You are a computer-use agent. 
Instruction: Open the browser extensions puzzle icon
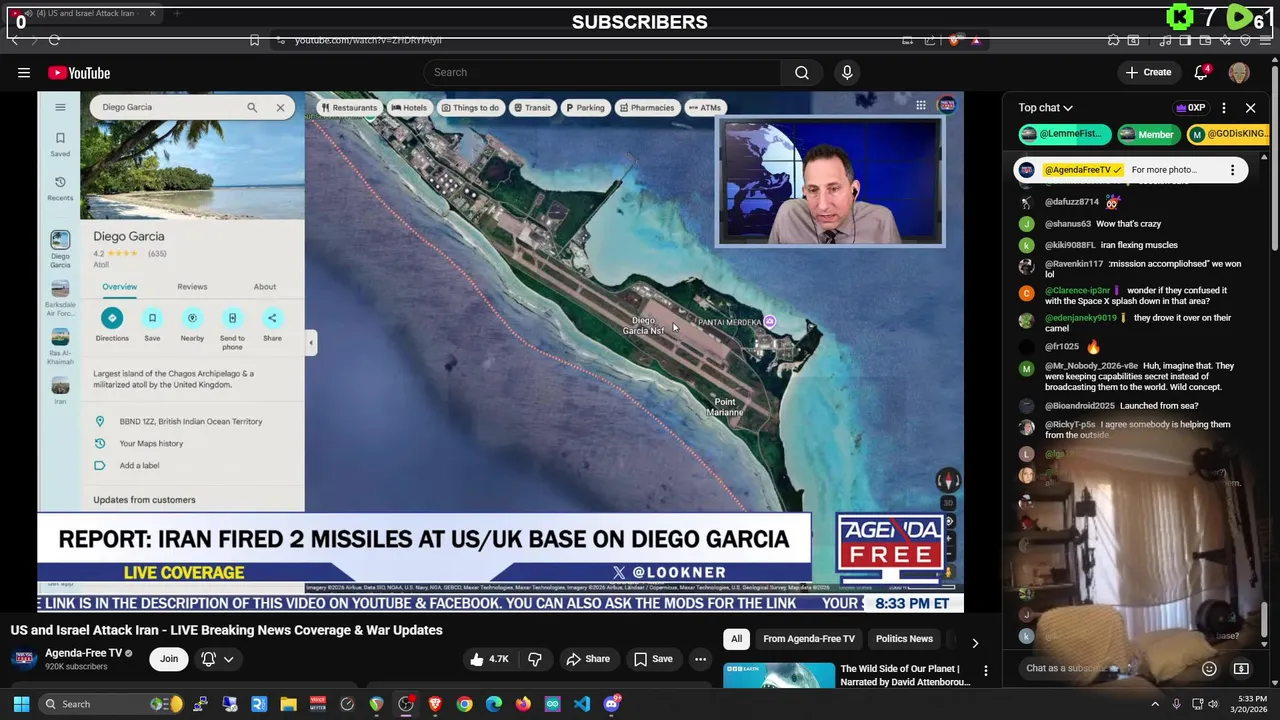(1113, 40)
